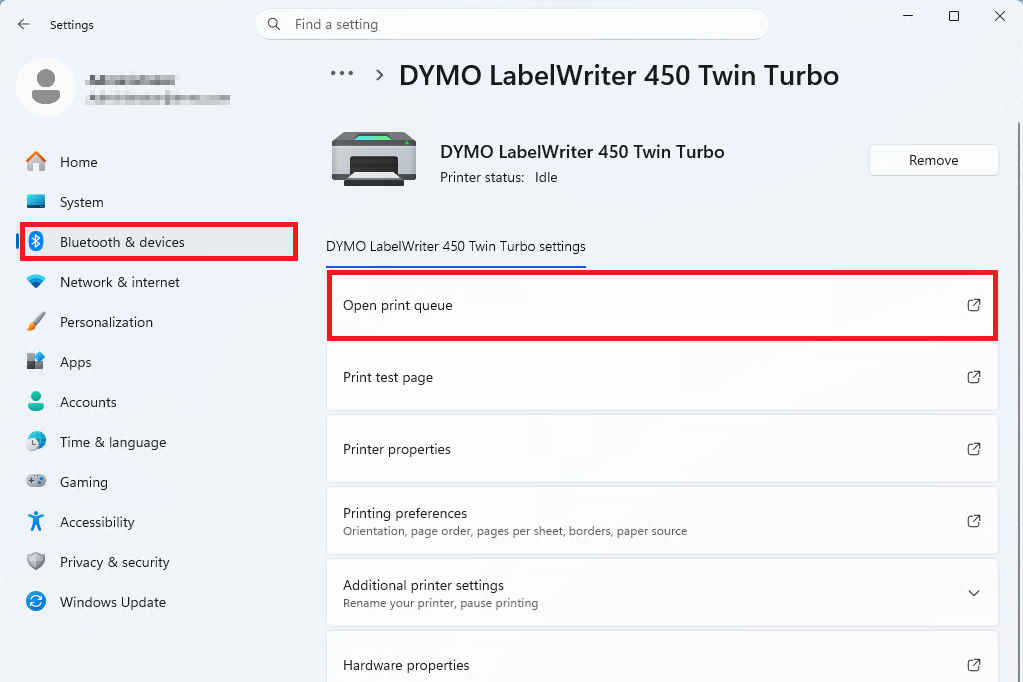Open Apps settings
The image size is (1023, 682).
[158, 362]
